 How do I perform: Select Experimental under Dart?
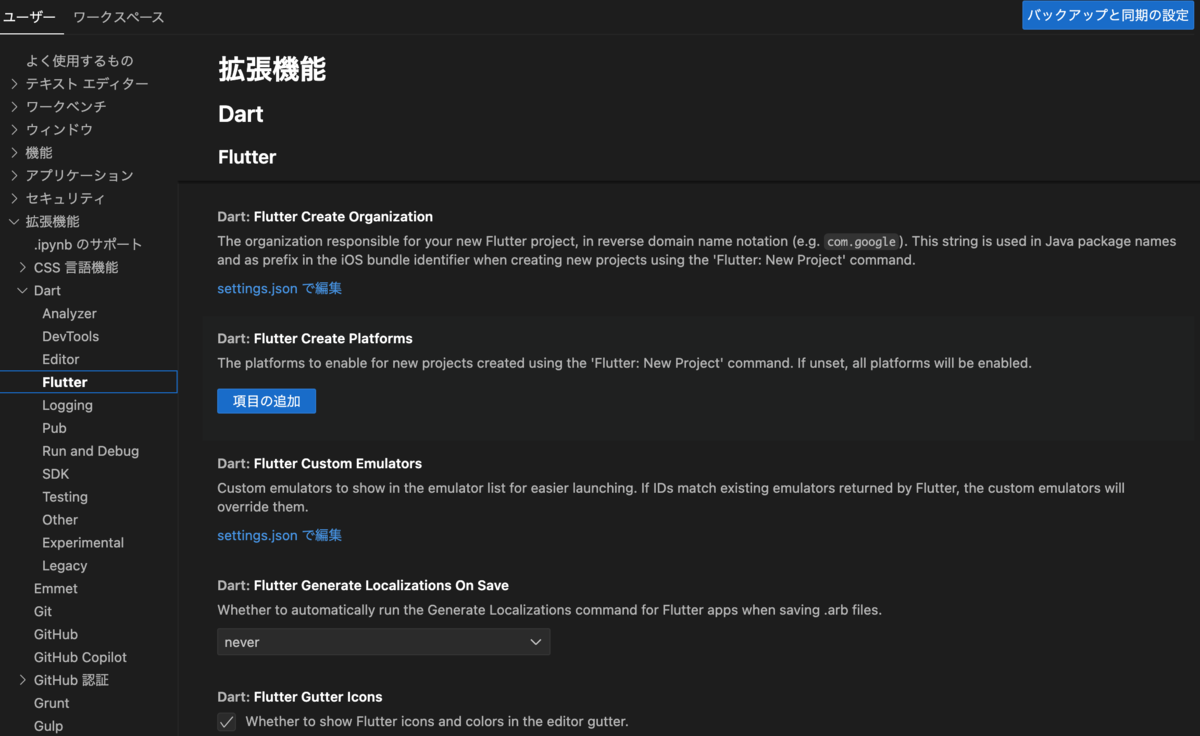pyautogui.click(x=83, y=543)
